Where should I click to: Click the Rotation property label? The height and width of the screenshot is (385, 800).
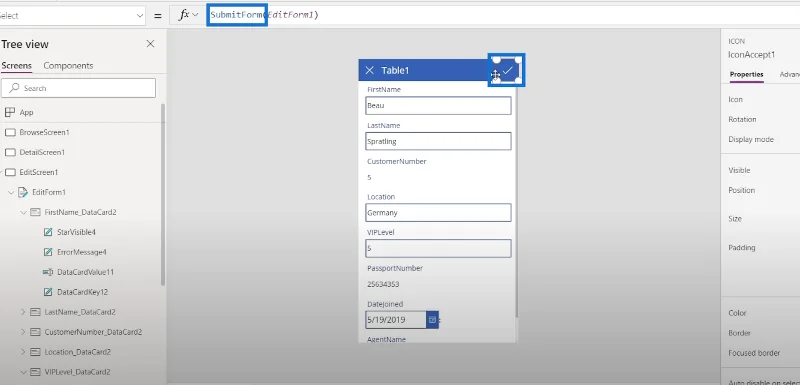tap(742, 119)
